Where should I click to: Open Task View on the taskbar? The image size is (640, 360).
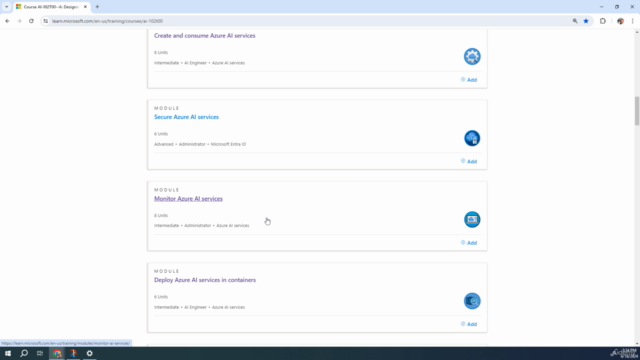click(x=40, y=353)
